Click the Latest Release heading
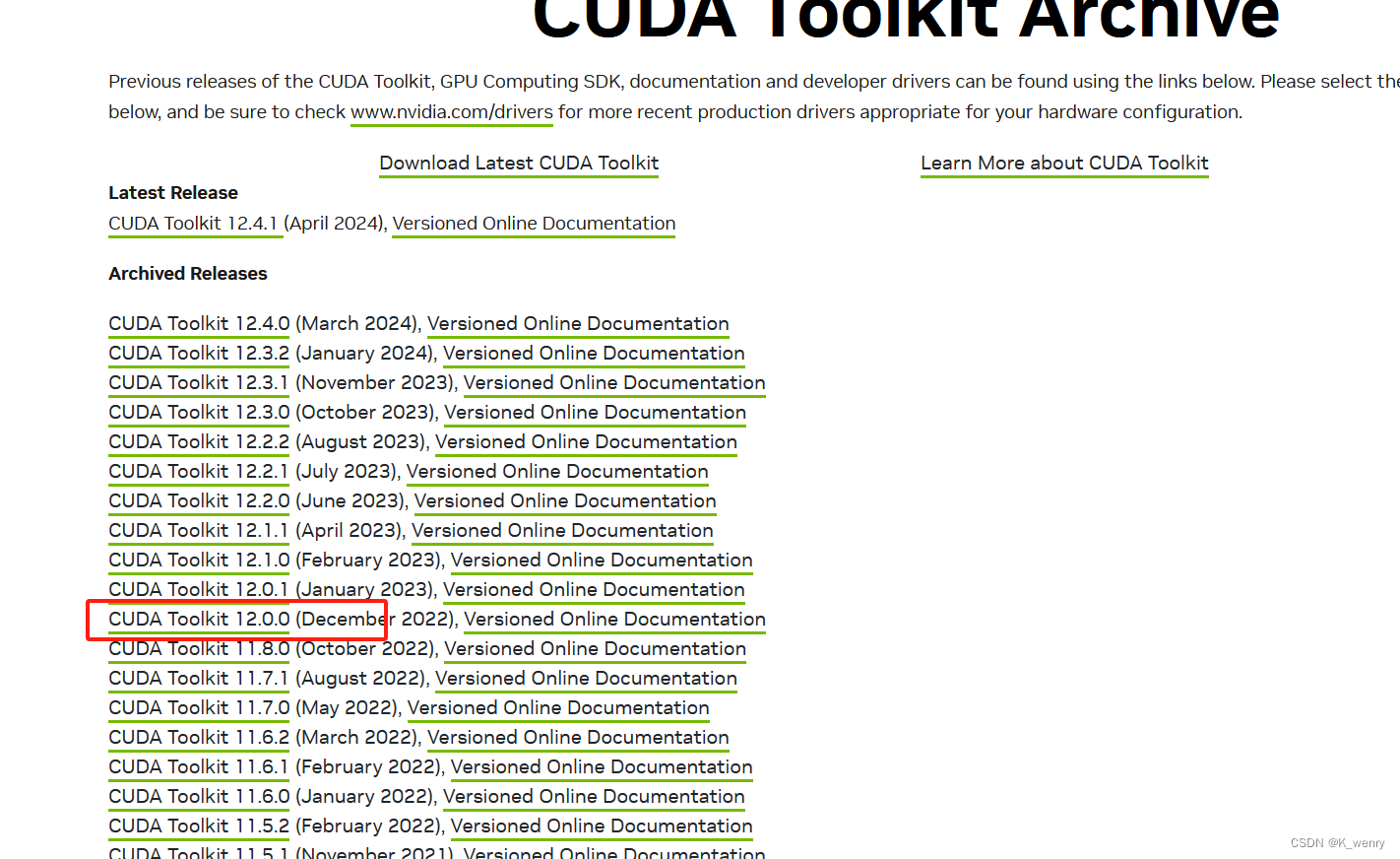Image resolution: width=1400 pixels, height=859 pixels. tap(173, 193)
